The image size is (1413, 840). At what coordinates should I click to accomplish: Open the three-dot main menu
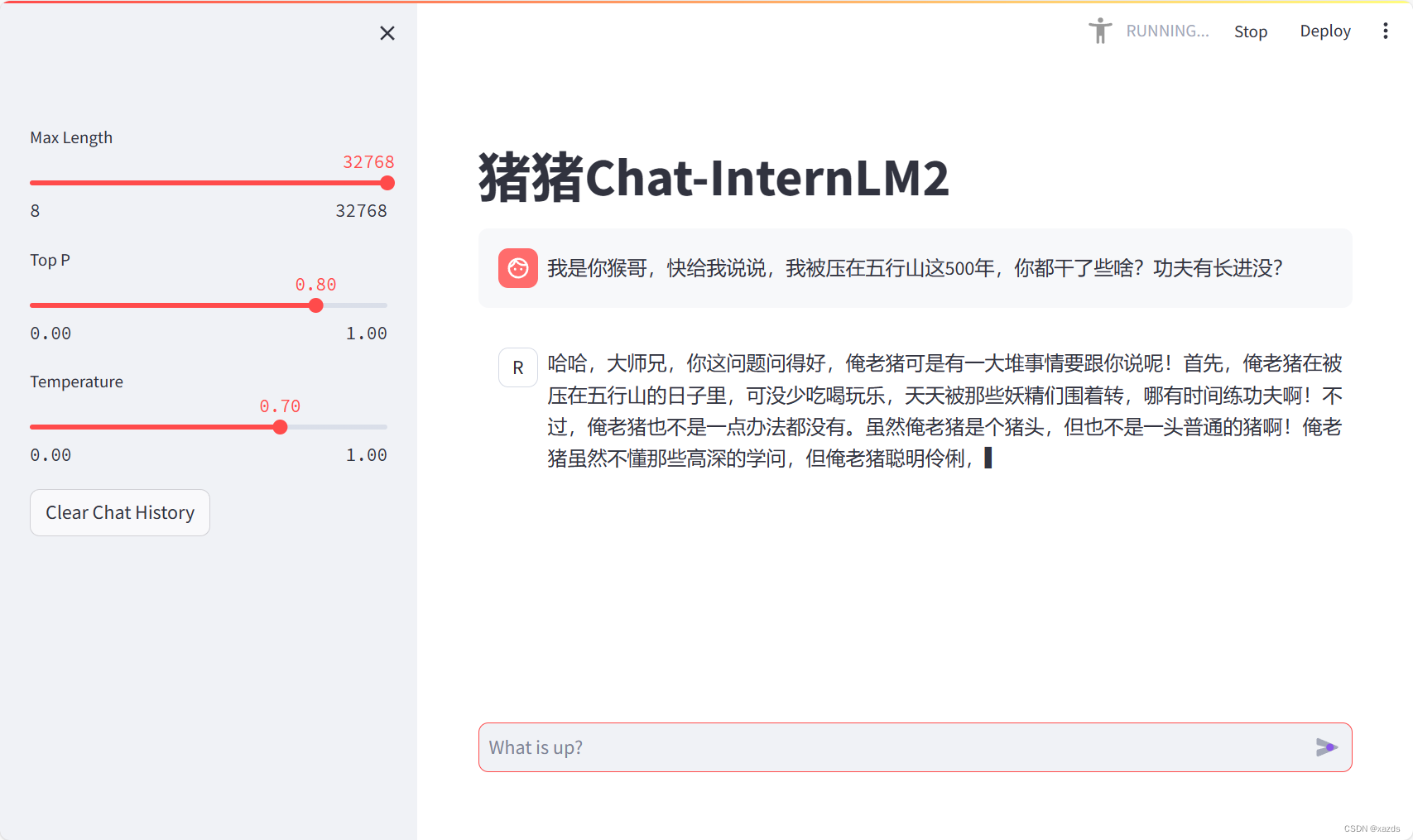pos(1386,31)
